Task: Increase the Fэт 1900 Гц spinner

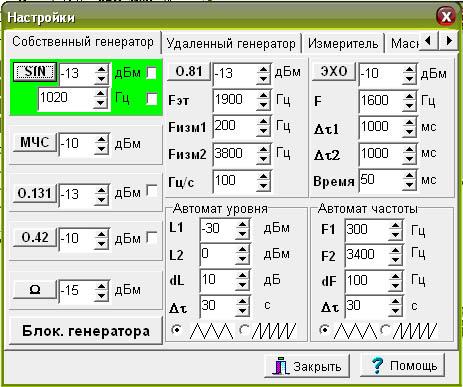Action: (x=263, y=95)
